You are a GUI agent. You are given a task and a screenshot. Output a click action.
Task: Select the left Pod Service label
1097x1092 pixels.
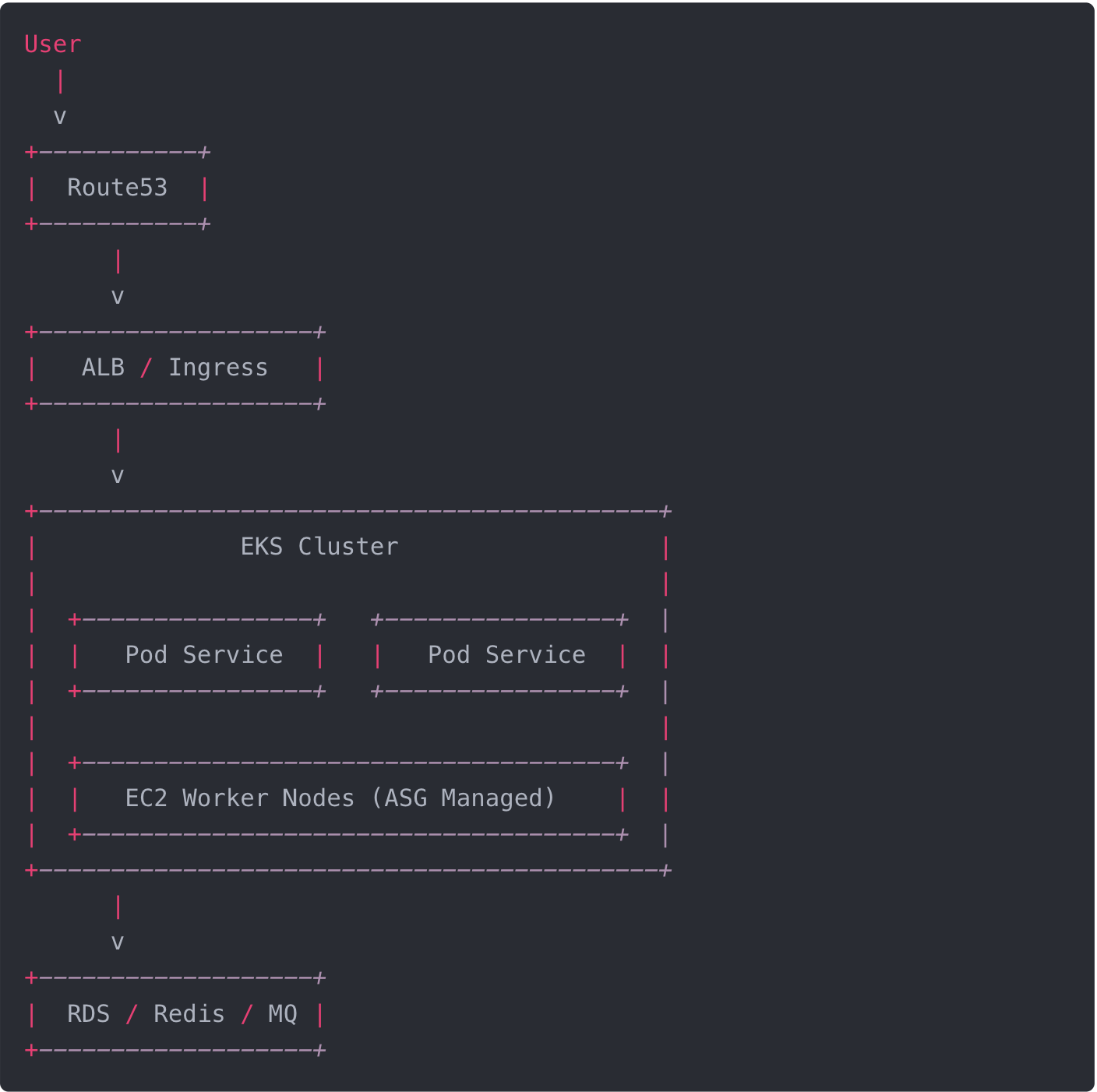[203, 655]
